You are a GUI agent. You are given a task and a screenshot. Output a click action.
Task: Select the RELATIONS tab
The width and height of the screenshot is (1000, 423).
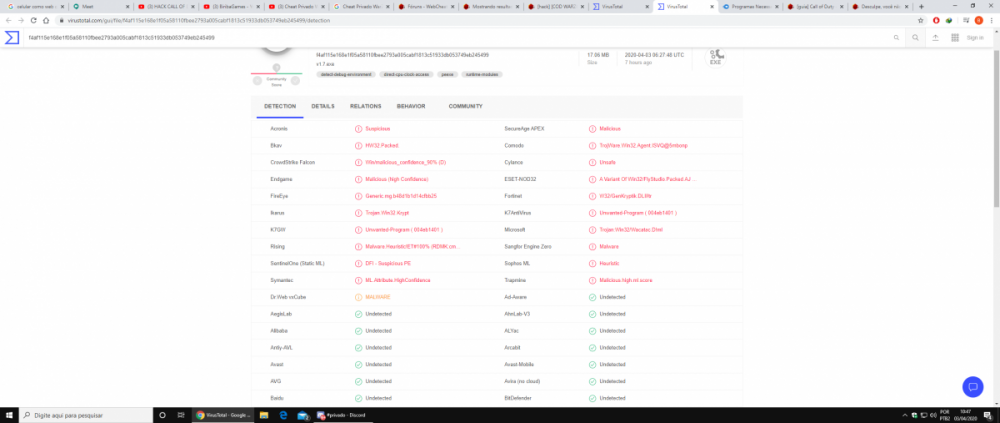pos(365,106)
